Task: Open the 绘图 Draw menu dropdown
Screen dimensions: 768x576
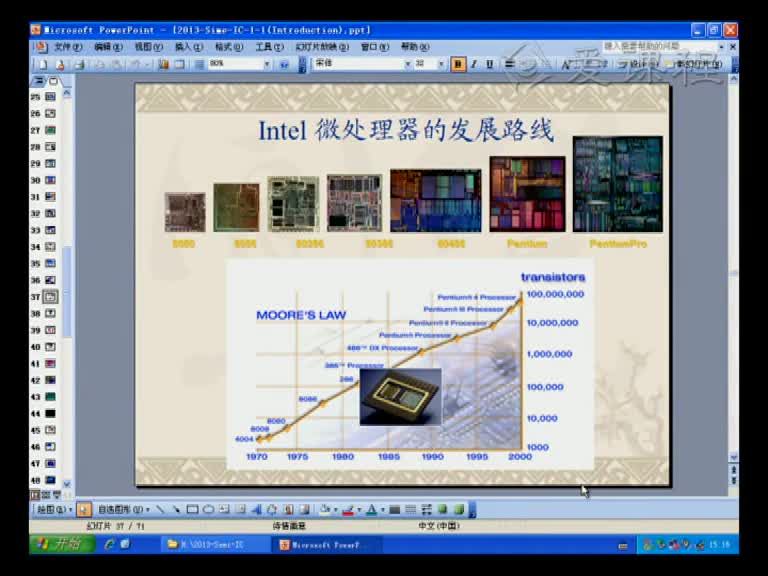Action: tap(54, 509)
